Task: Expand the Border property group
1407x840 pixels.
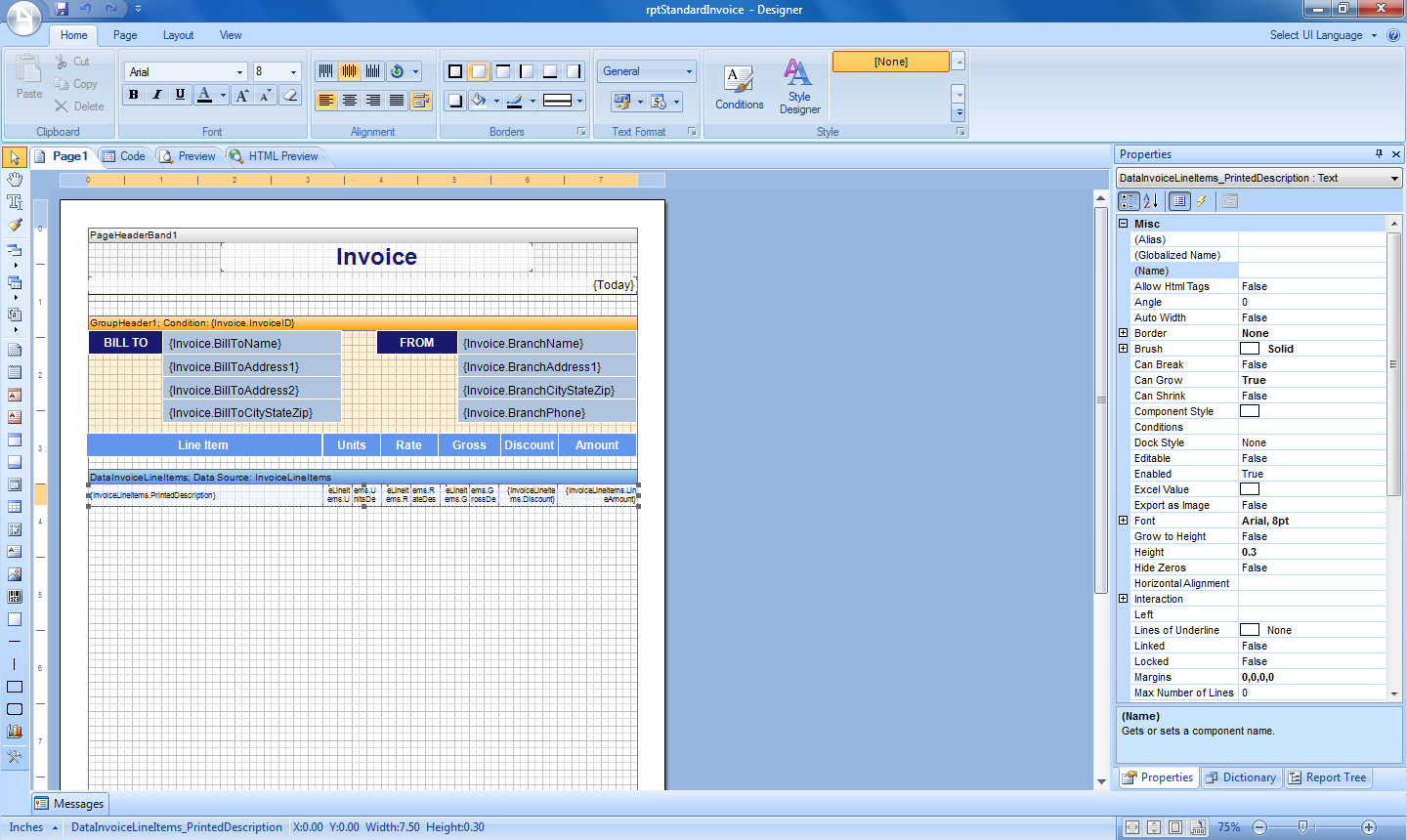Action: [1124, 333]
